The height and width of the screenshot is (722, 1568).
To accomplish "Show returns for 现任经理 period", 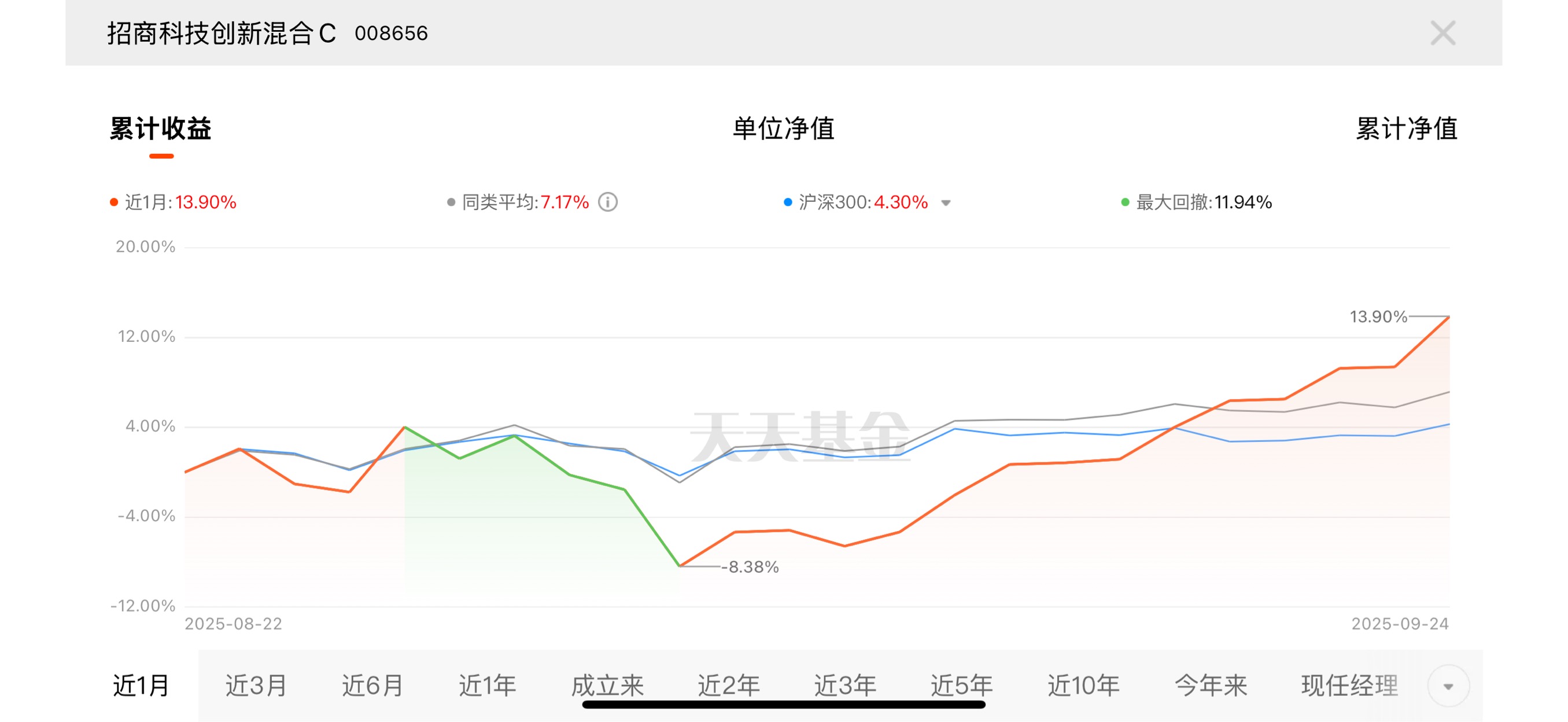I will [x=1349, y=686].
